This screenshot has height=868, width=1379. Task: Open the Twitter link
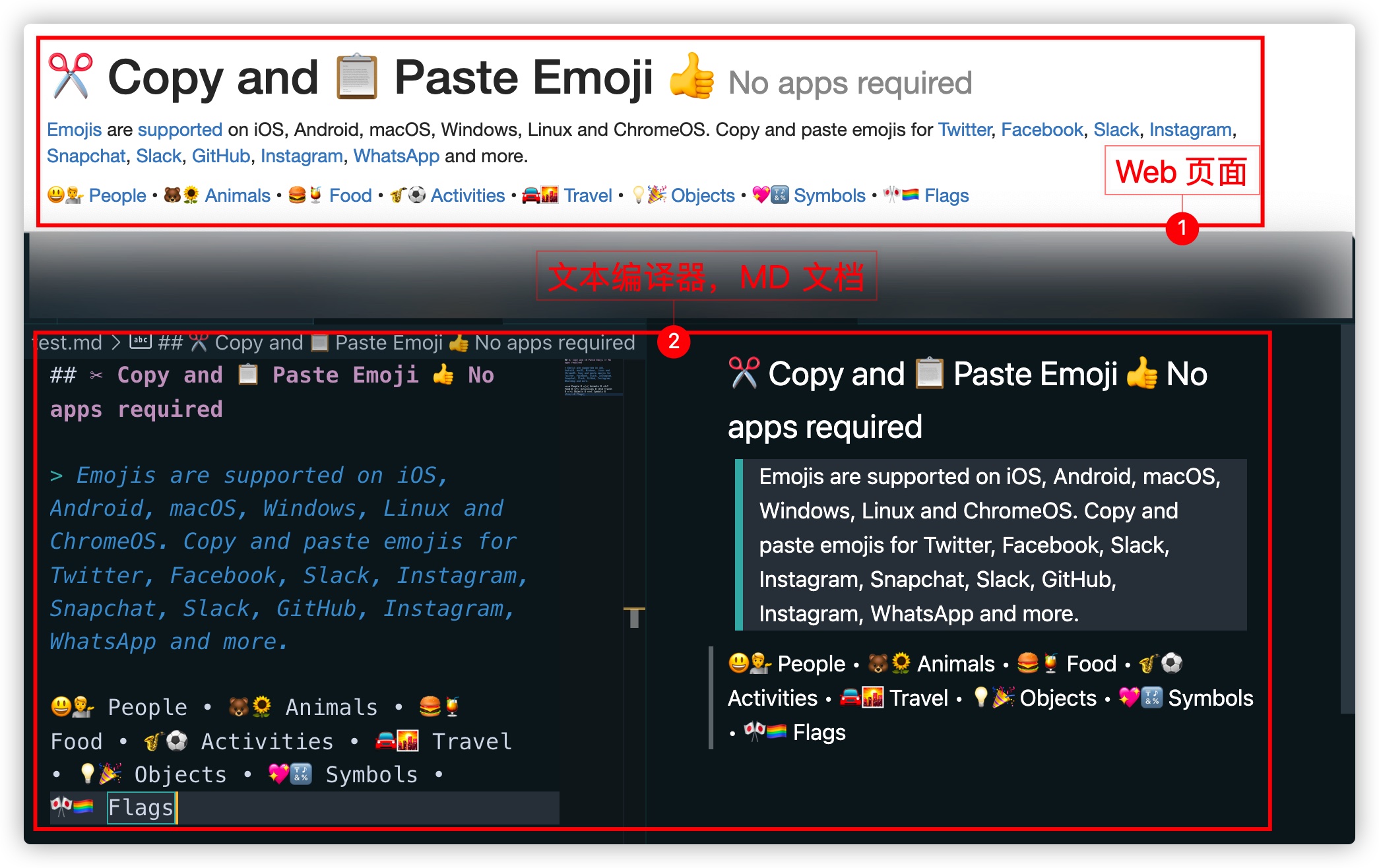point(965,129)
